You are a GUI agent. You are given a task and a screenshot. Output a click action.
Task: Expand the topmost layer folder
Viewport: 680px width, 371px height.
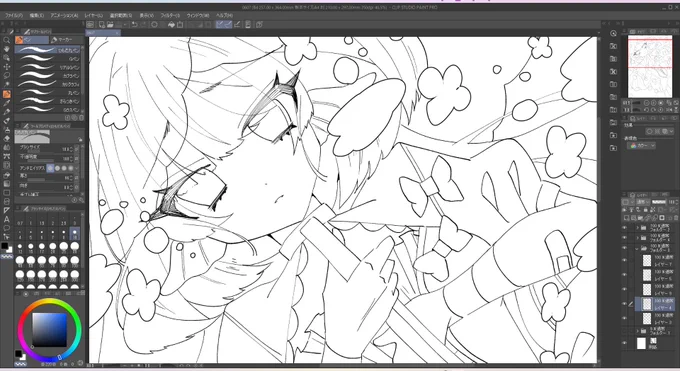[638, 227]
